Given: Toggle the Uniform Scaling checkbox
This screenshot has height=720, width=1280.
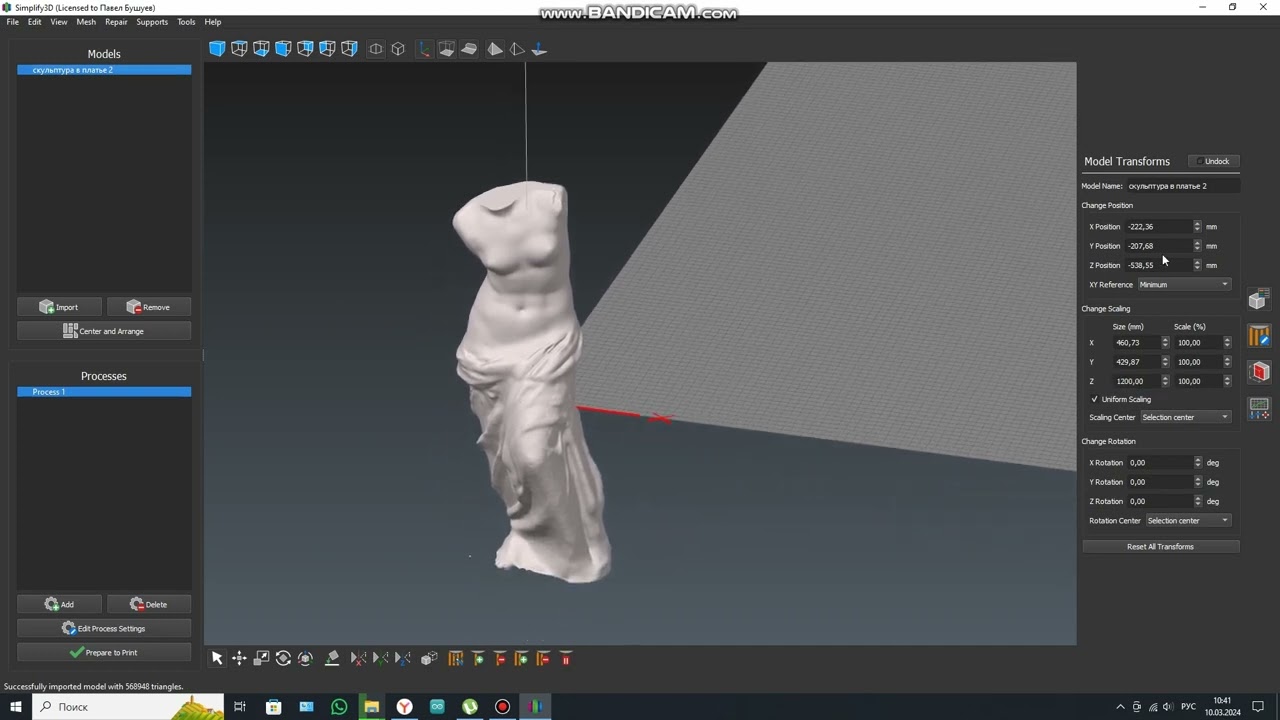Looking at the screenshot, I should tap(1095, 399).
